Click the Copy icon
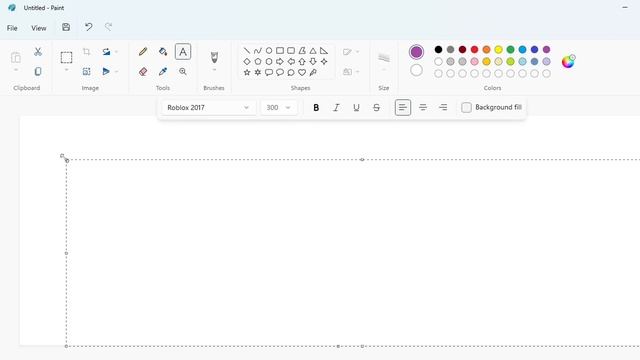This screenshot has width=640, height=360. coord(38,71)
